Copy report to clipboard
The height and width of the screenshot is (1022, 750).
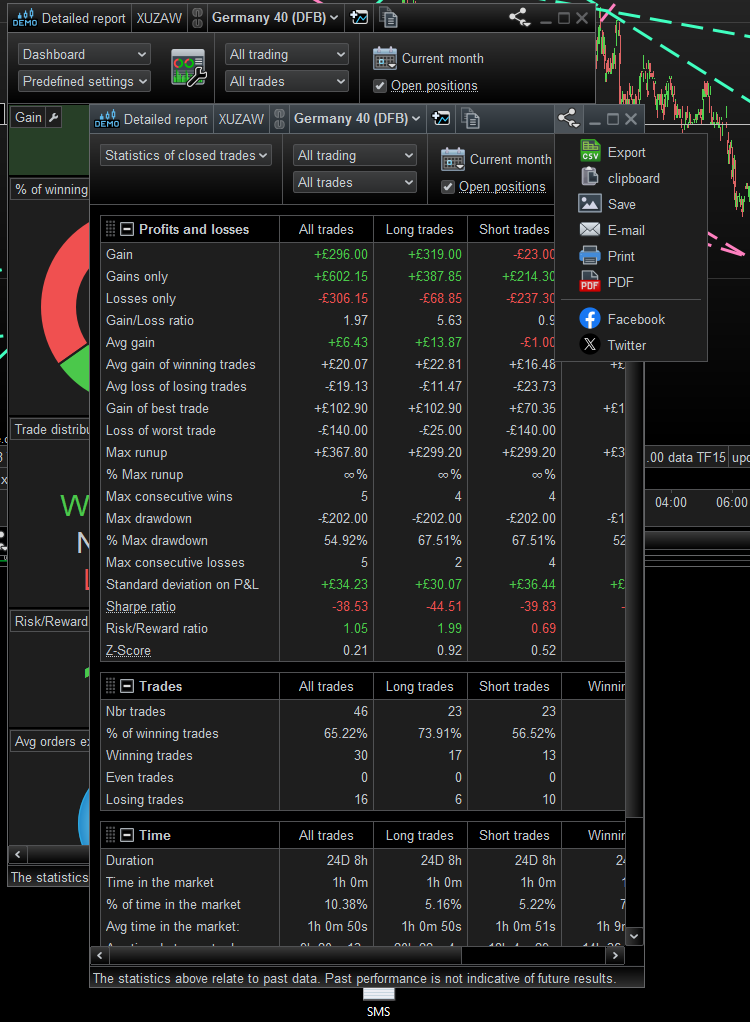pos(619,178)
